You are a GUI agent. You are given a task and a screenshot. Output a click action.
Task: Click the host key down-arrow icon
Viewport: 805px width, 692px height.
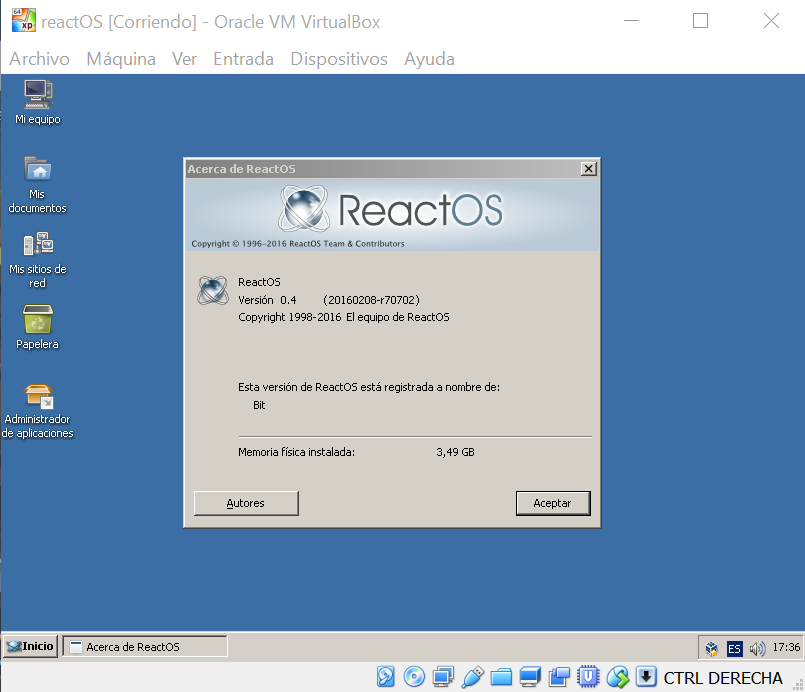[646, 676]
